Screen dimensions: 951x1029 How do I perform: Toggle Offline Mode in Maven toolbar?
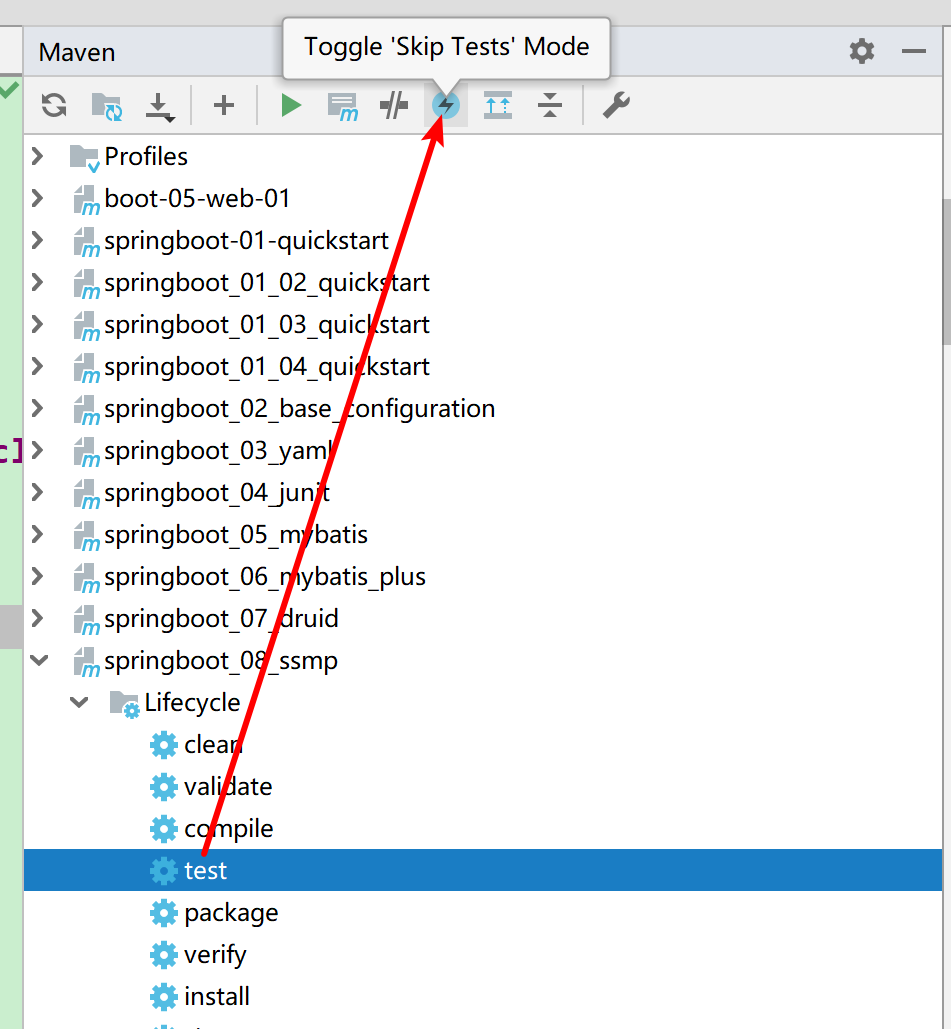coord(394,105)
